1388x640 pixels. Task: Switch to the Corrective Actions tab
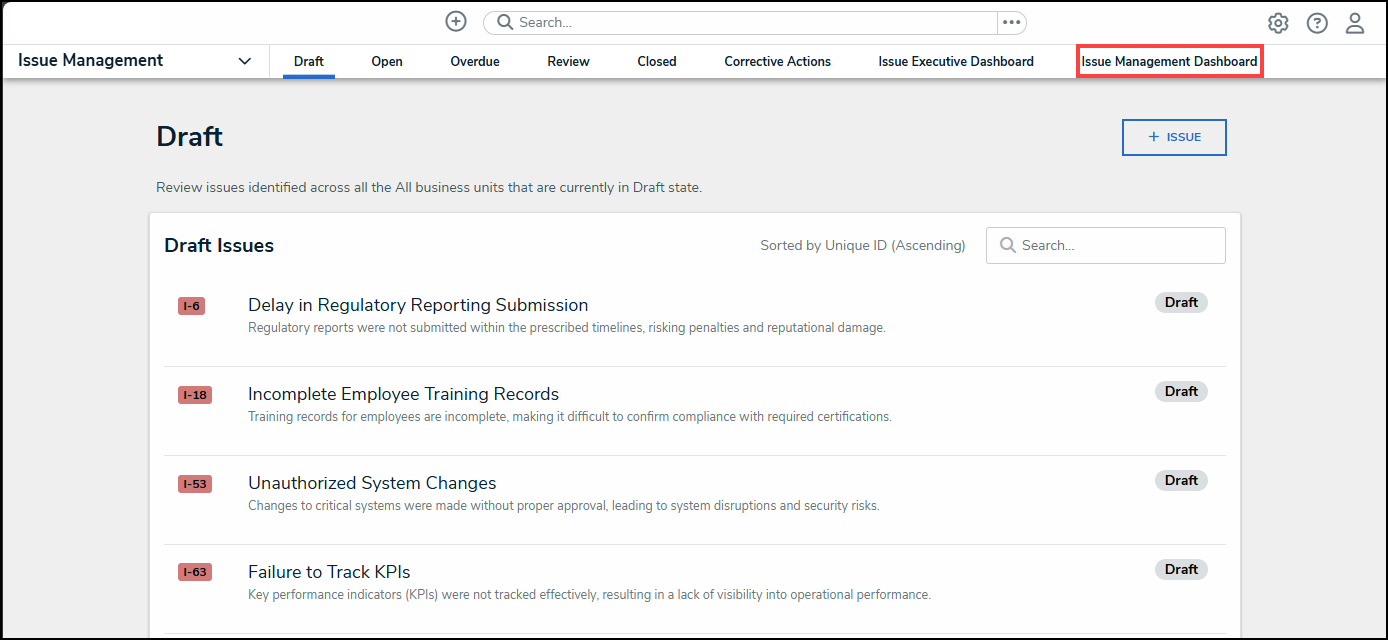(x=777, y=61)
